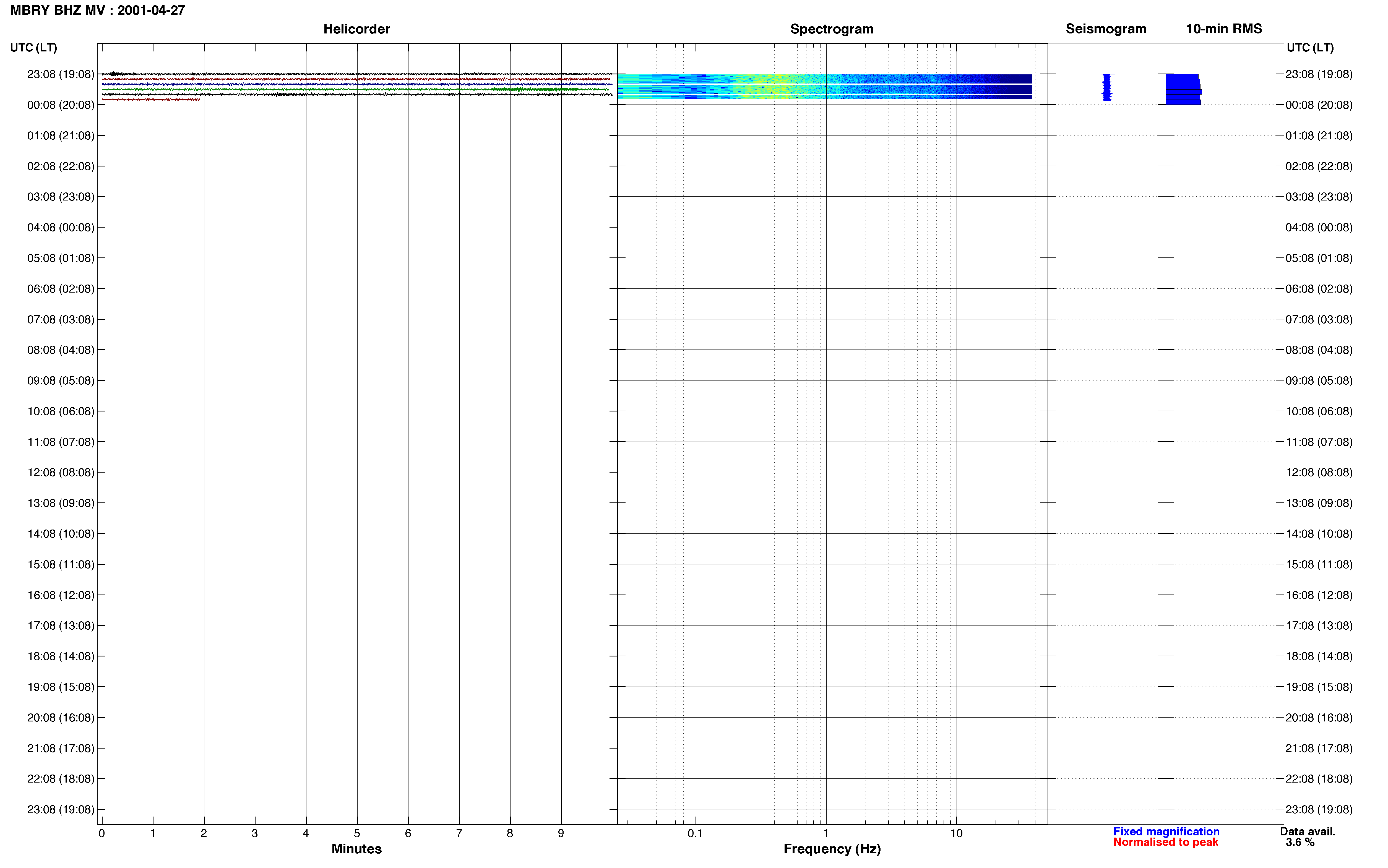
Task: Click 05:08 (01:08) label beside the Helicorder
Action: coord(61,258)
